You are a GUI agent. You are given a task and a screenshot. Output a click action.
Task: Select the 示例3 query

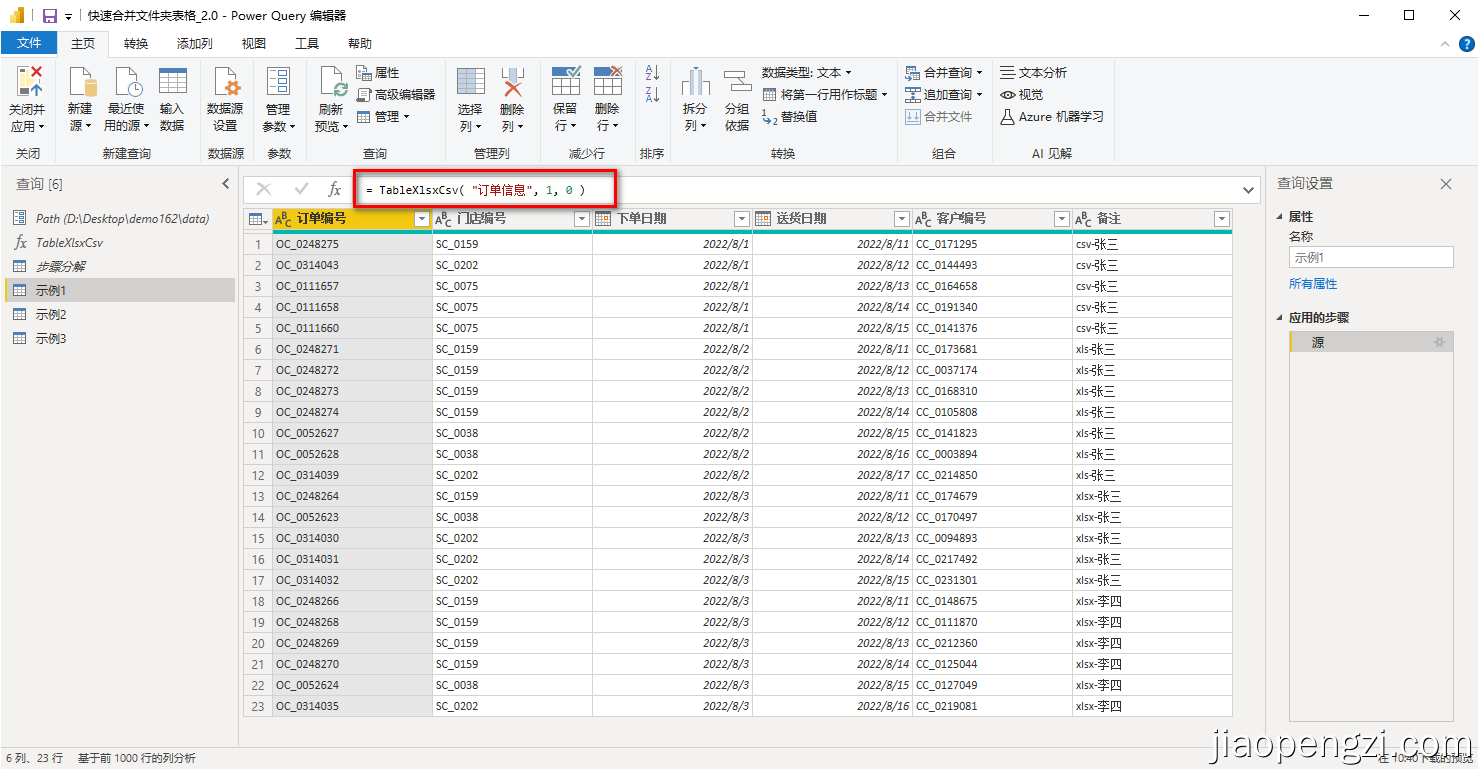(118, 338)
